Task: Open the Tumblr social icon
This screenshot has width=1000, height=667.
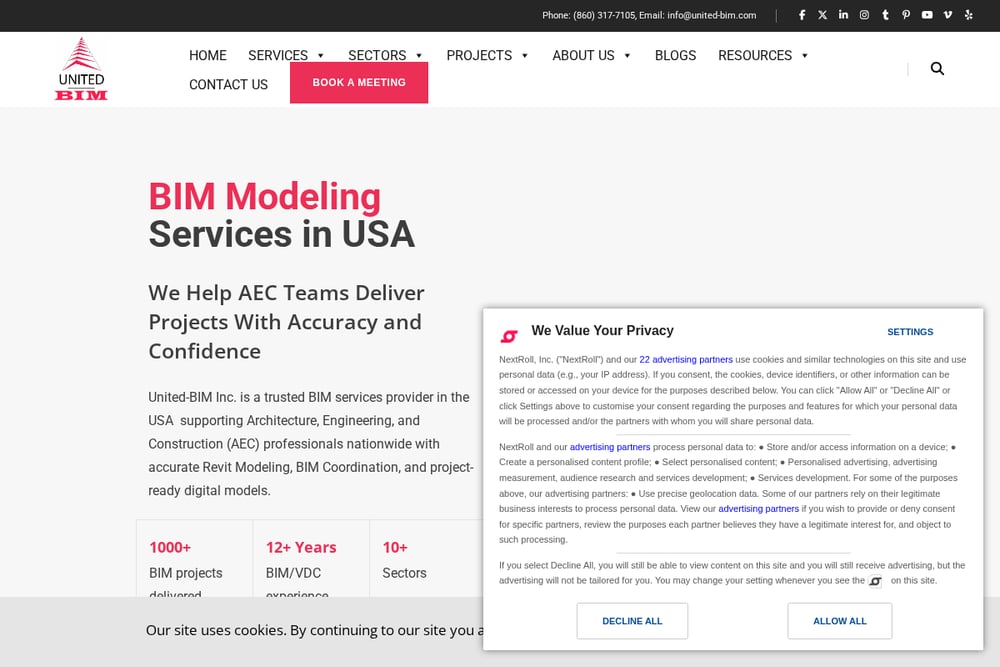Action: coord(885,15)
